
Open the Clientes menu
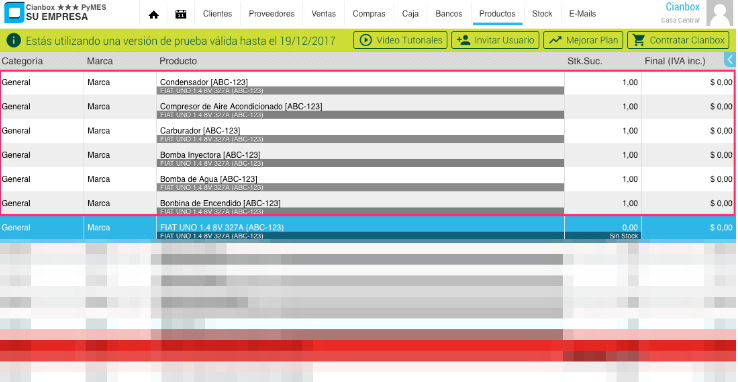217,14
